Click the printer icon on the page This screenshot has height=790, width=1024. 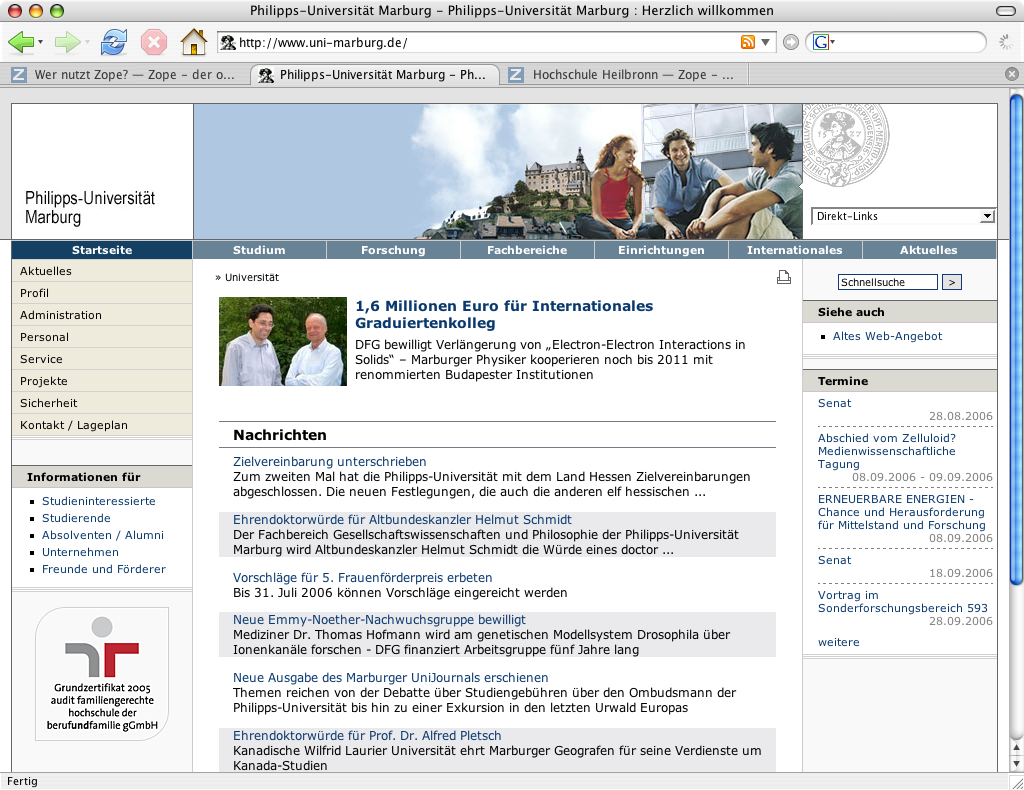(x=784, y=277)
